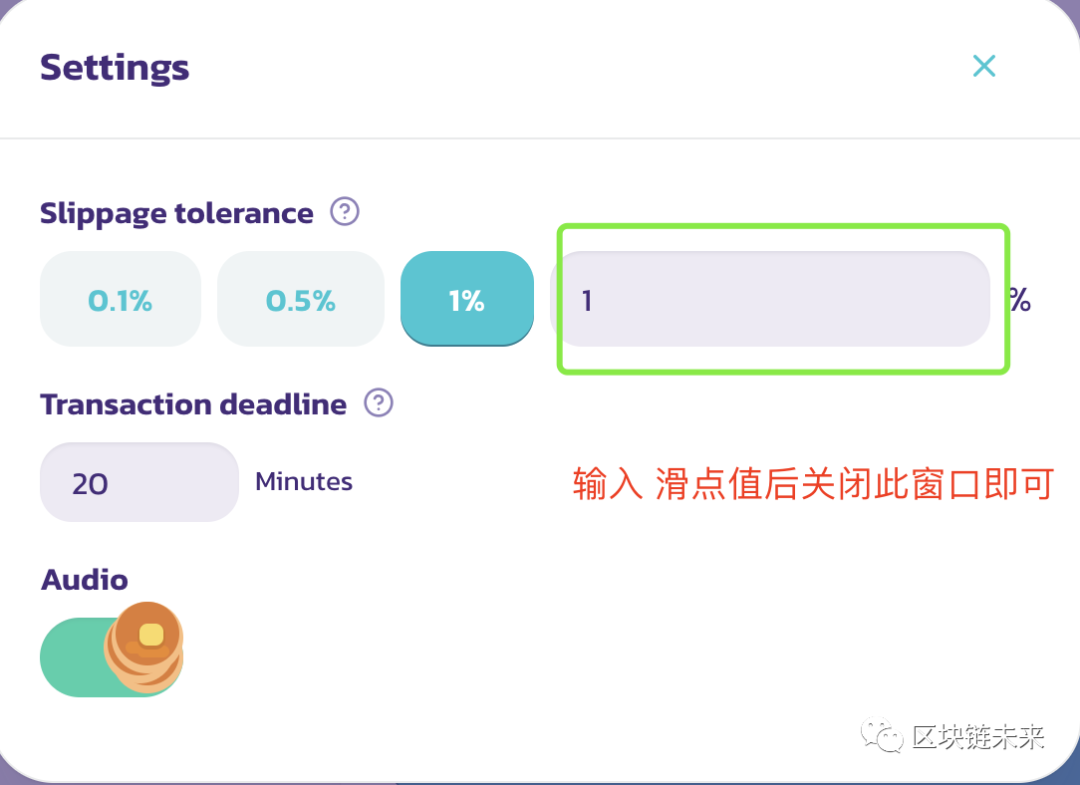This screenshot has width=1080, height=785.
Task: Click the Minutes label next to deadline
Action: [303, 481]
